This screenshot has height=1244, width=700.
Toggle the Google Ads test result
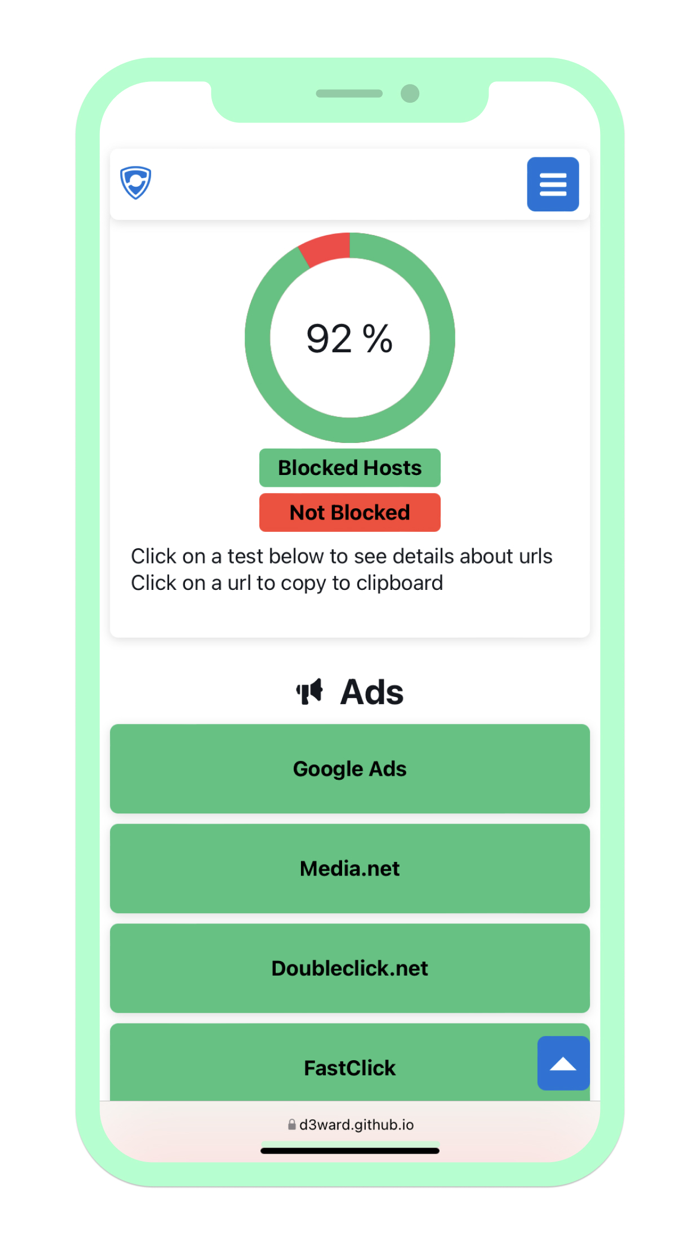coord(349,768)
